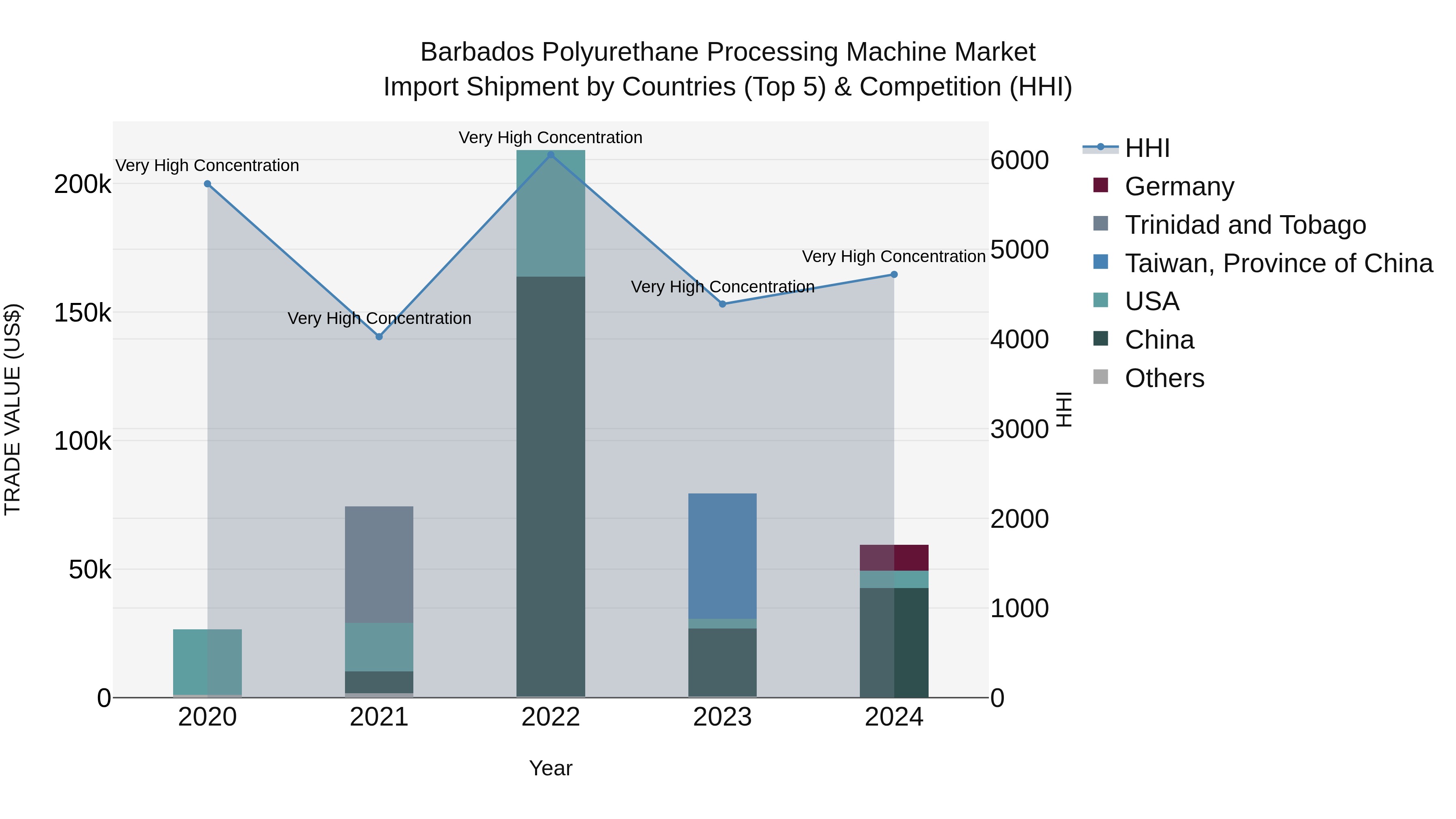Click the Others gray legend swatch
1456x819 pixels.
point(1100,377)
